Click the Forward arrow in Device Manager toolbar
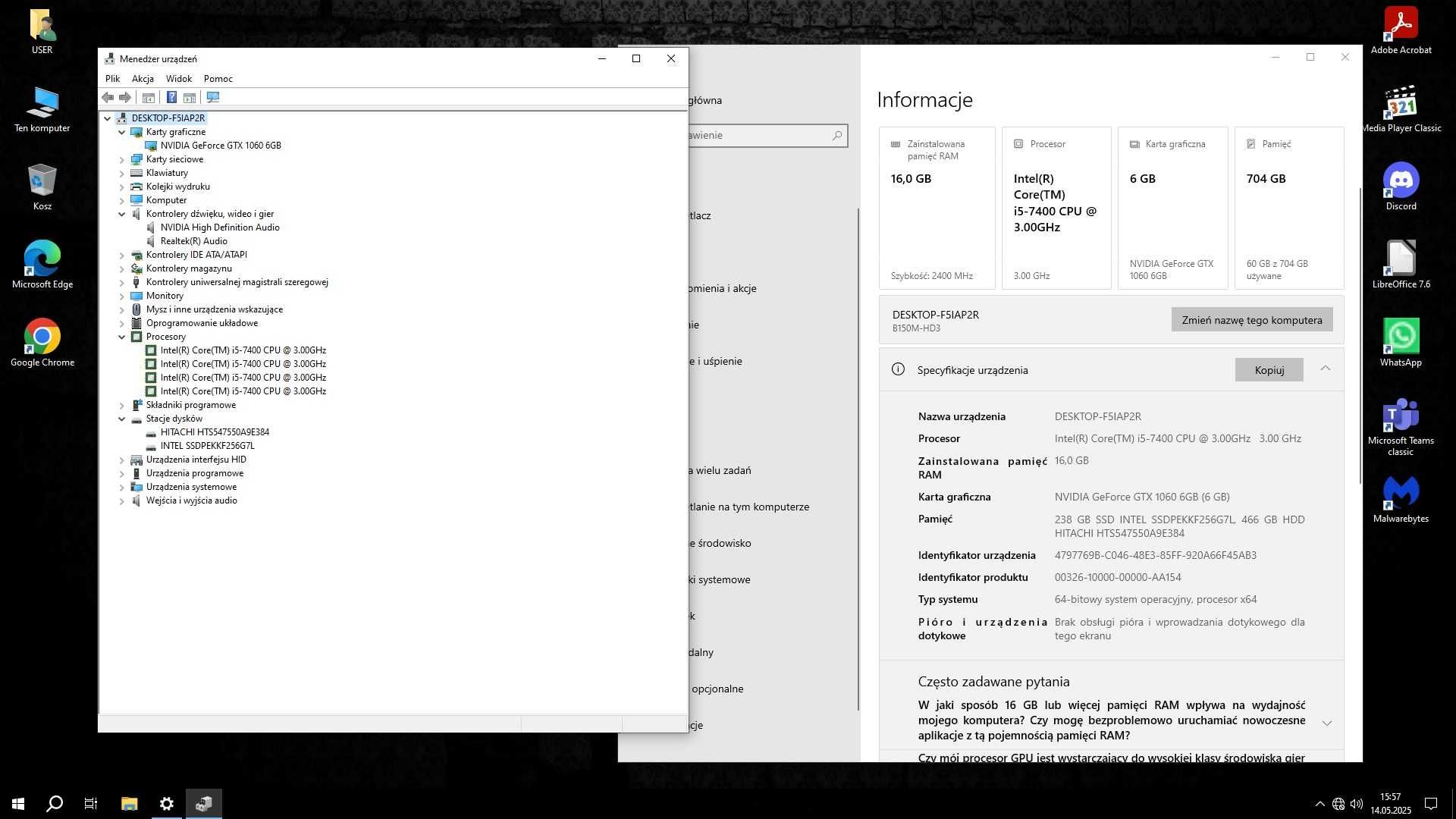The height and width of the screenshot is (819, 1456). tap(125, 98)
